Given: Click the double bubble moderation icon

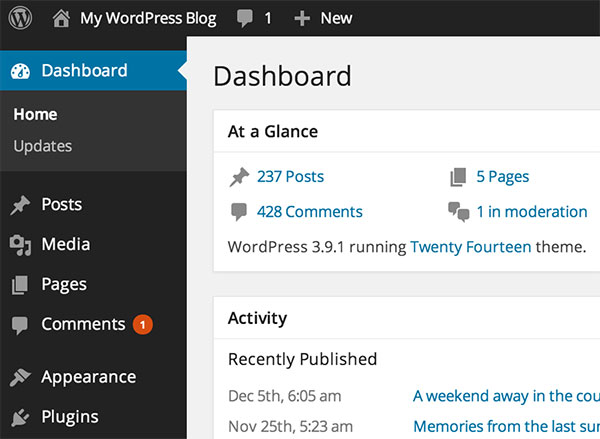Looking at the screenshot, I should 458,212.
